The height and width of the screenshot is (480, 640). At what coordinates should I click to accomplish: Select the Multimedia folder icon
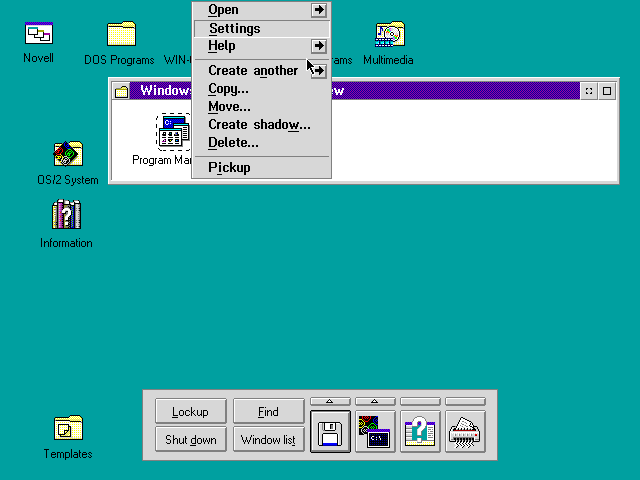click(390, 34)
